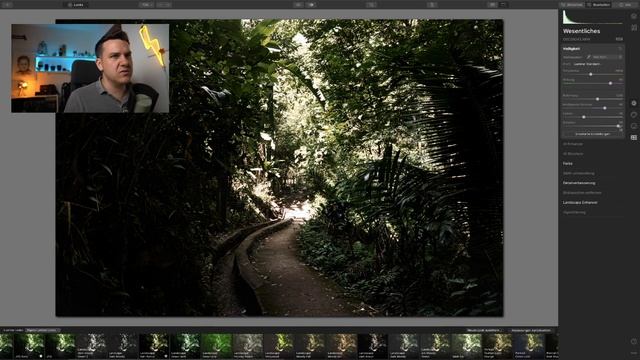640x360 pixels.
Task: Click the add image plus button in top bar
Action: tap(7, 4)
